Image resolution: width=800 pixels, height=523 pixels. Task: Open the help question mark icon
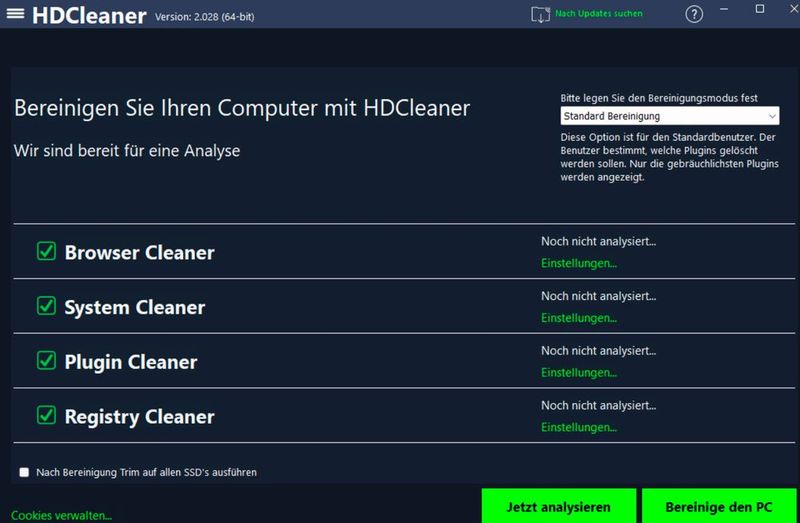[x=694, y=14]
